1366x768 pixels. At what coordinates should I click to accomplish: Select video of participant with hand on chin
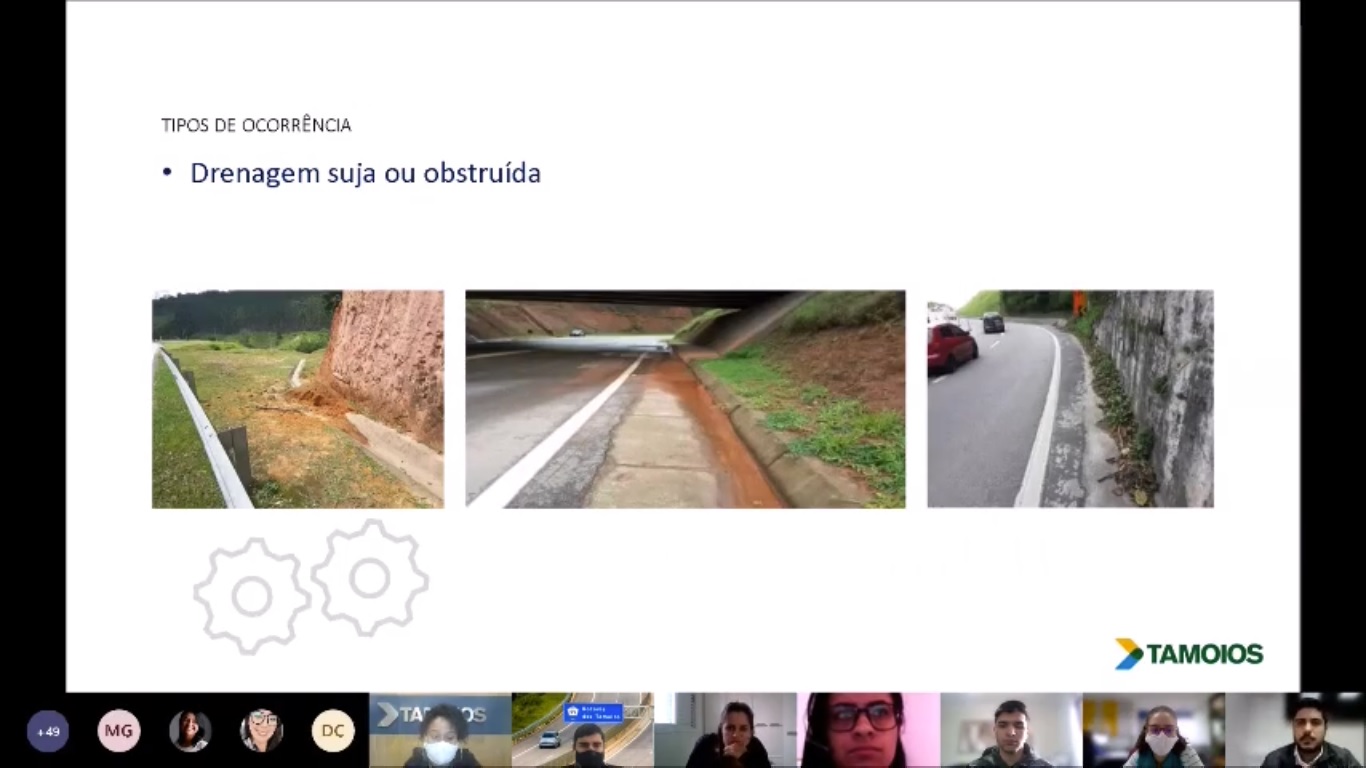point(725,731)
